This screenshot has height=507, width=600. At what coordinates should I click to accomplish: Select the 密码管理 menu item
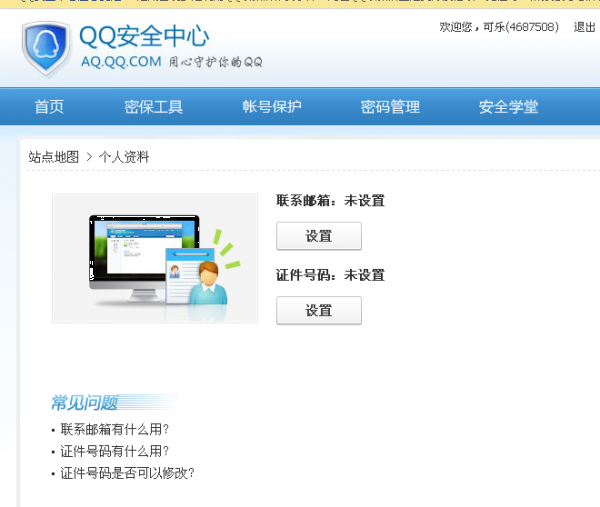(390, 107)
